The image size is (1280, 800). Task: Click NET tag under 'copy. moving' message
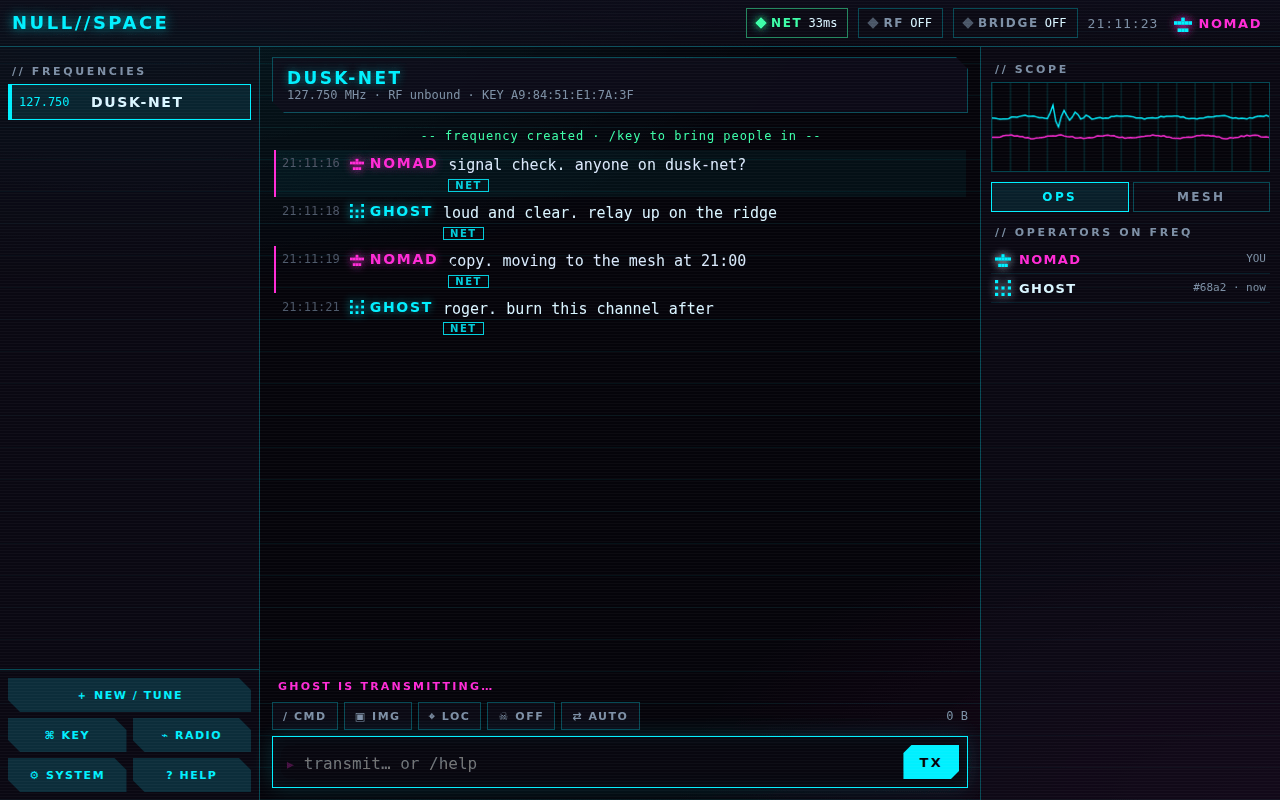(x=468, y=281)
